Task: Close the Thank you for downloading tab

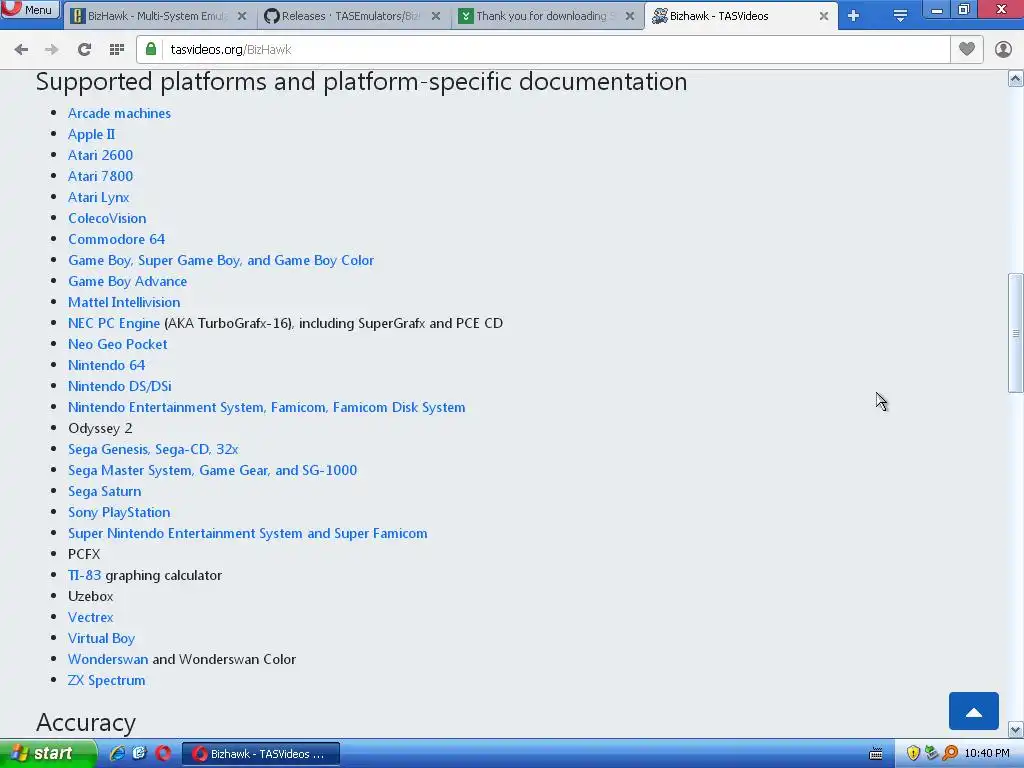Action: (x=630, y=16)
